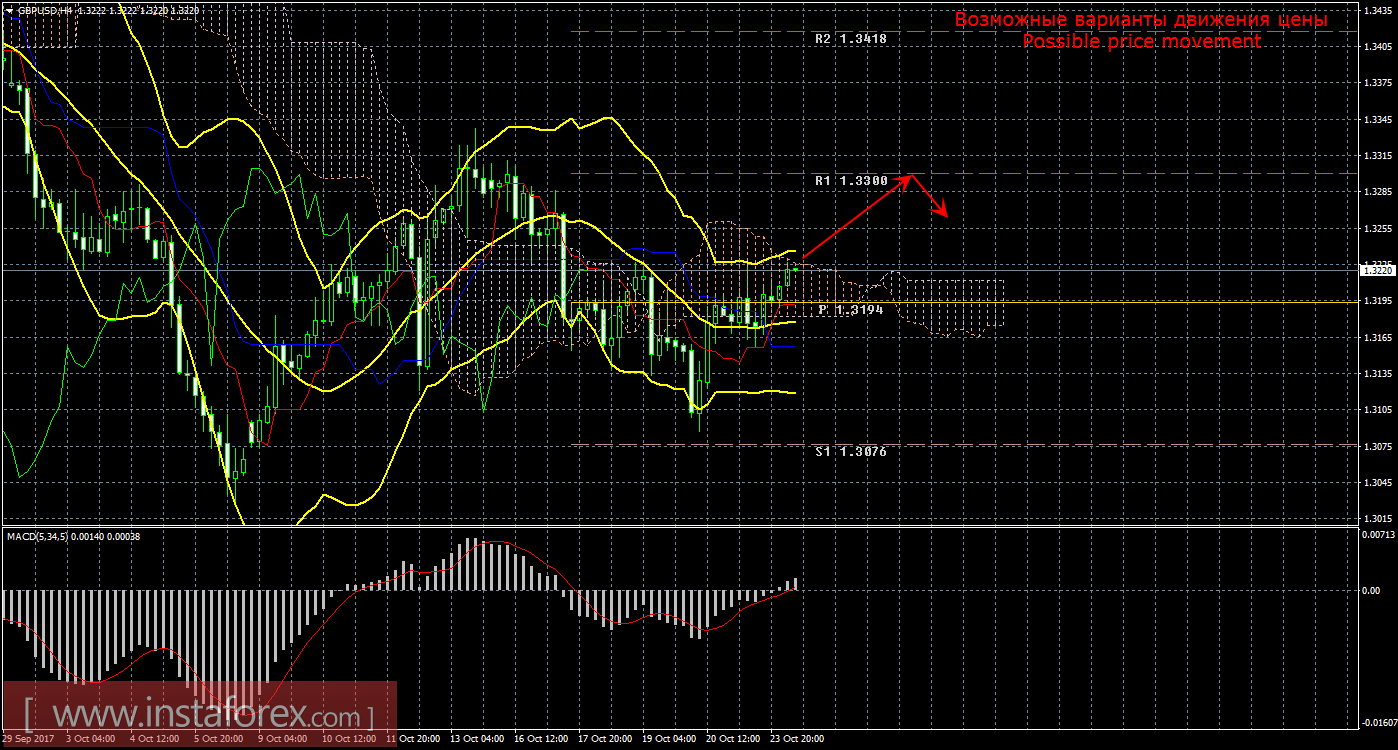Click the 0.00 MACD zero level value
Image resolution: width=1398 pixels, height=750 pixels.
(x=1372, y=590)
